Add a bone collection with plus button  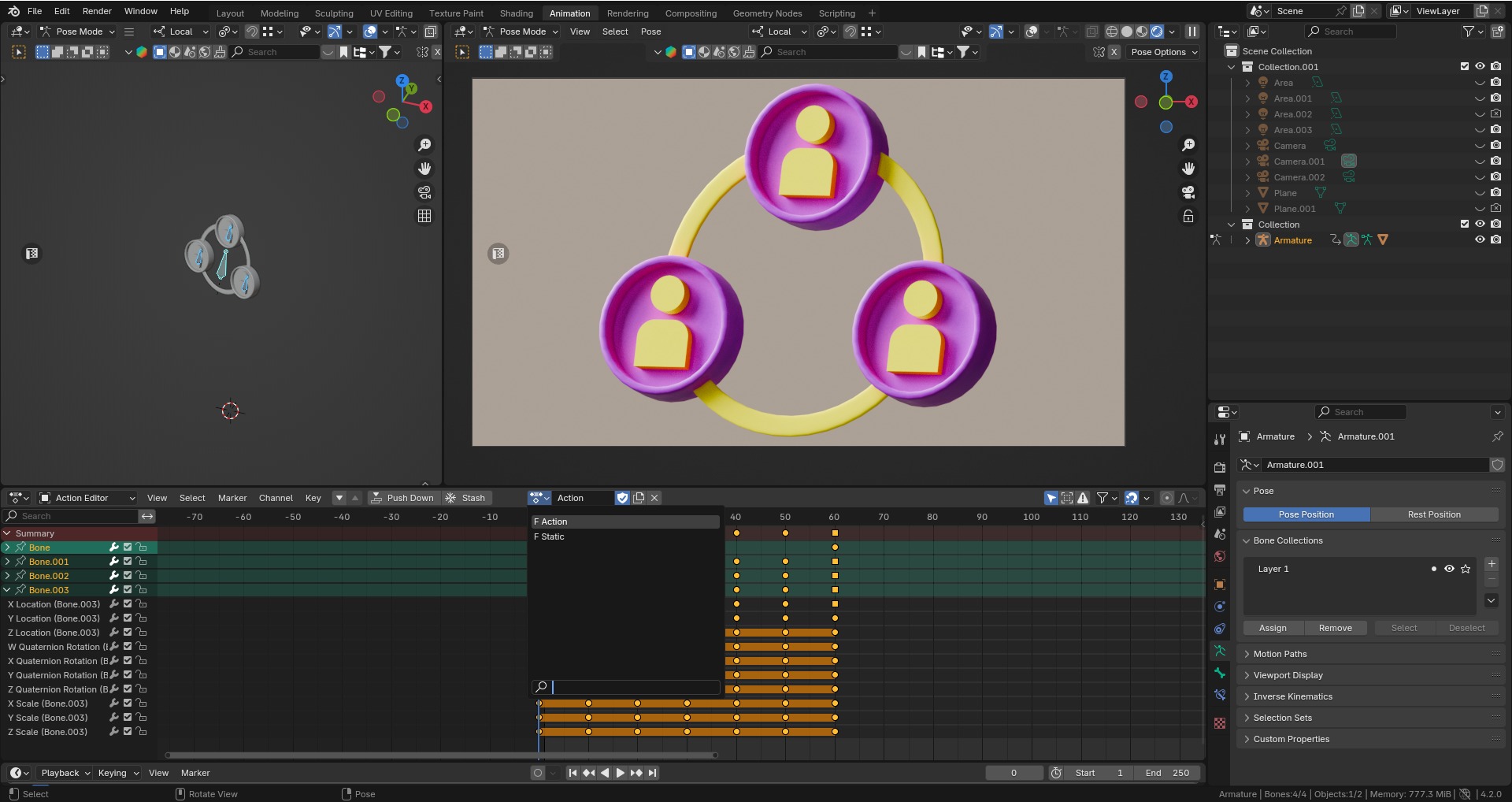[x=1492, y=564]
